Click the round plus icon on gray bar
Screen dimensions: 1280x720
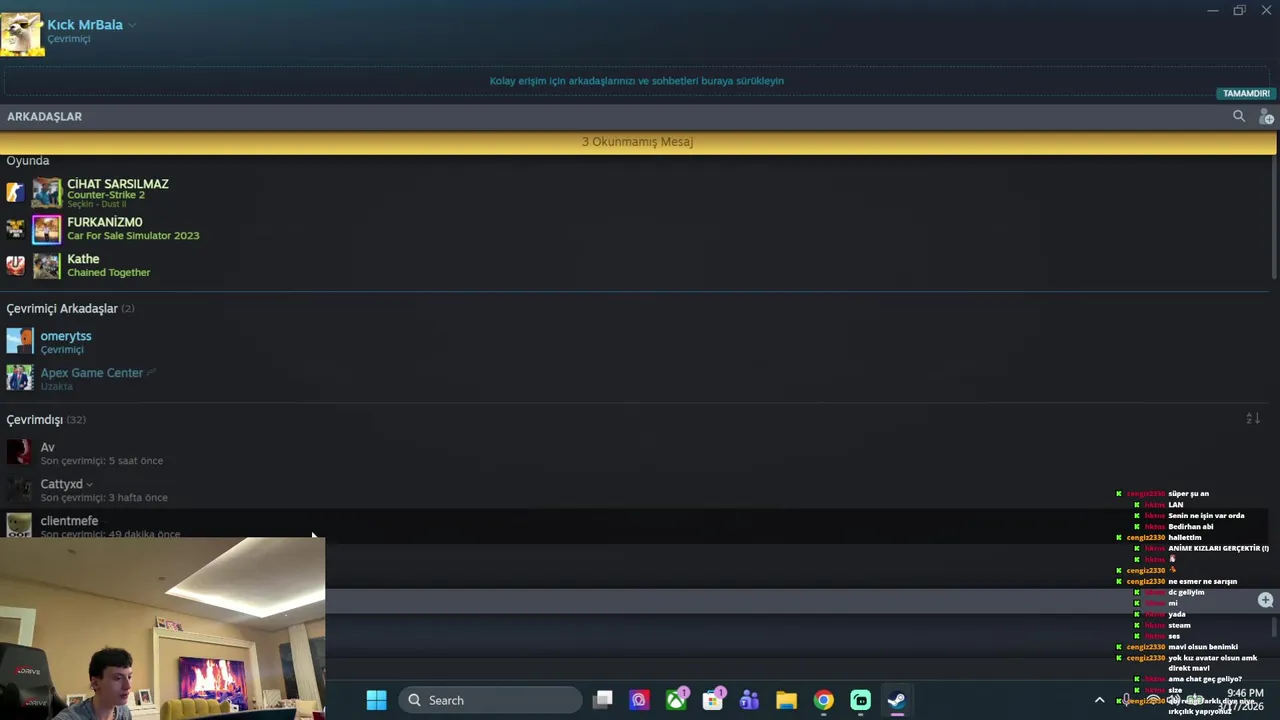1265,600
